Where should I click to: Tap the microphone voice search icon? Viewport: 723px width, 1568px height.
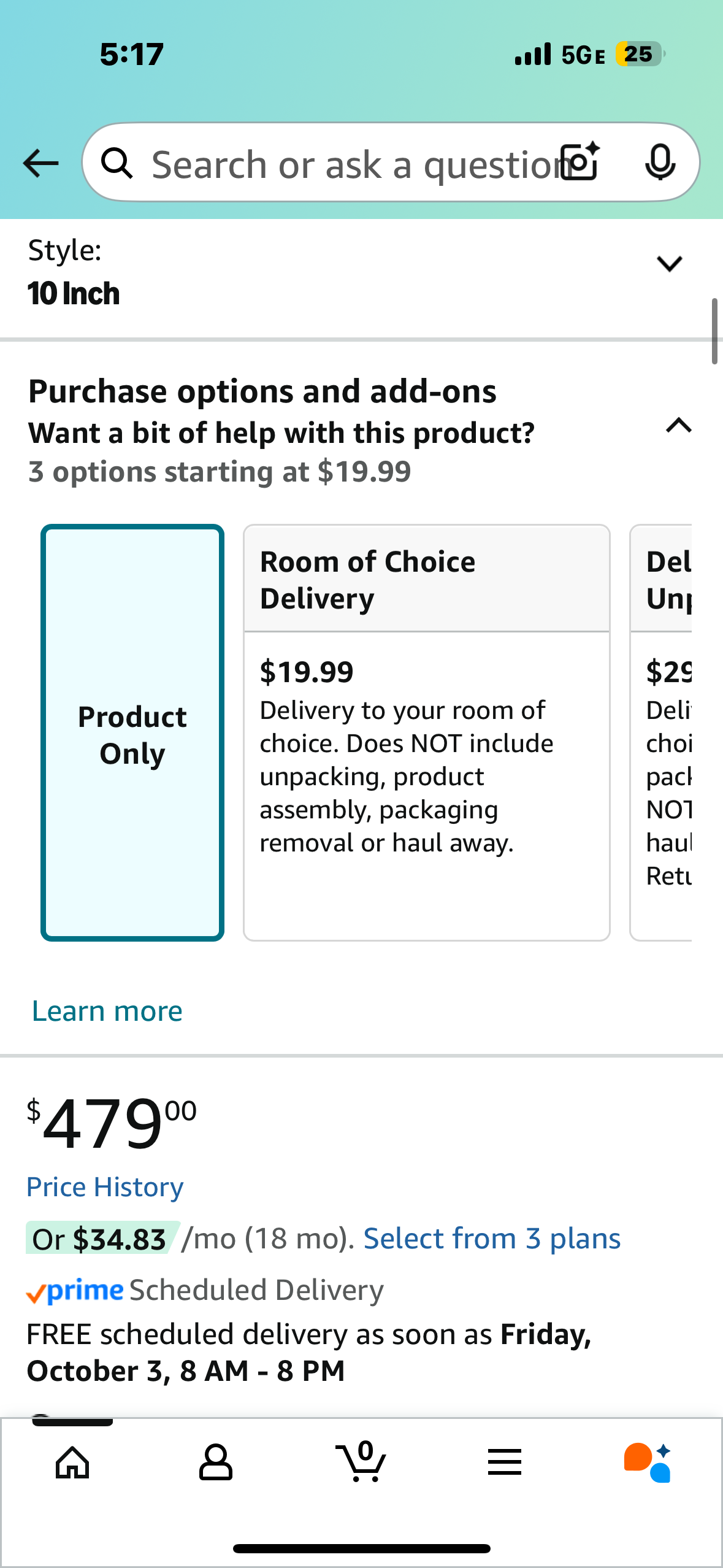click(x=660, y=163)
